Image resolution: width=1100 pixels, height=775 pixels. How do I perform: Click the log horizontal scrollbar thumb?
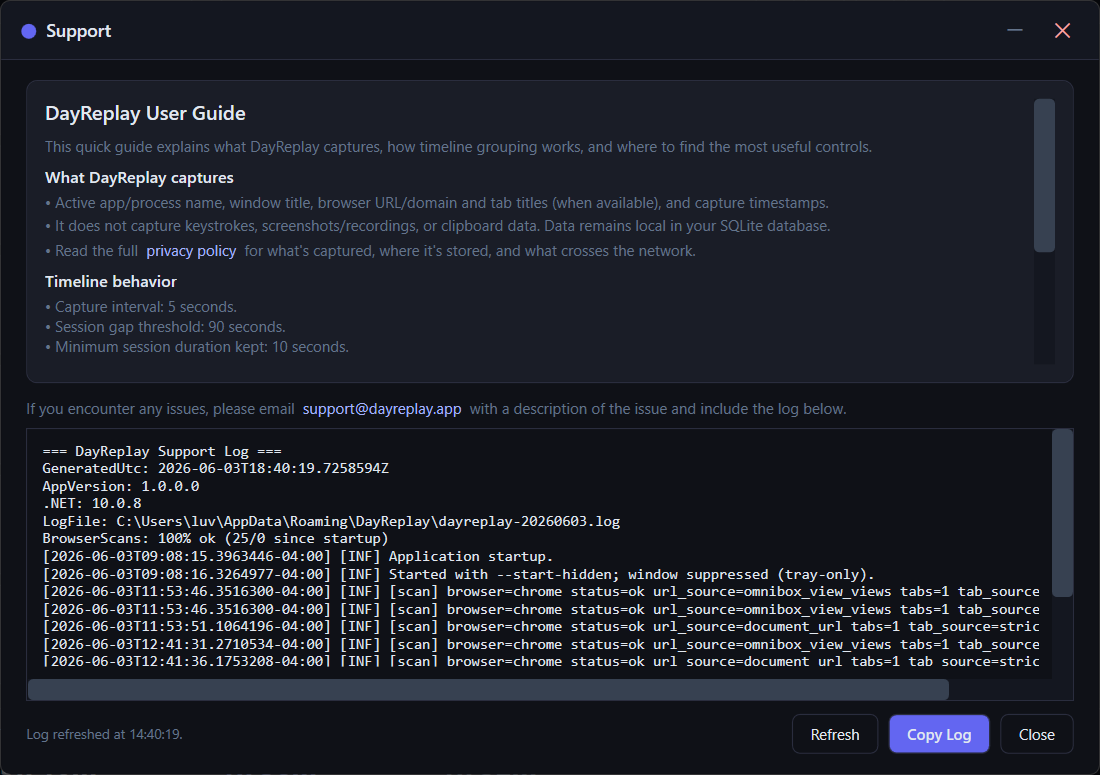pos(488,689)
